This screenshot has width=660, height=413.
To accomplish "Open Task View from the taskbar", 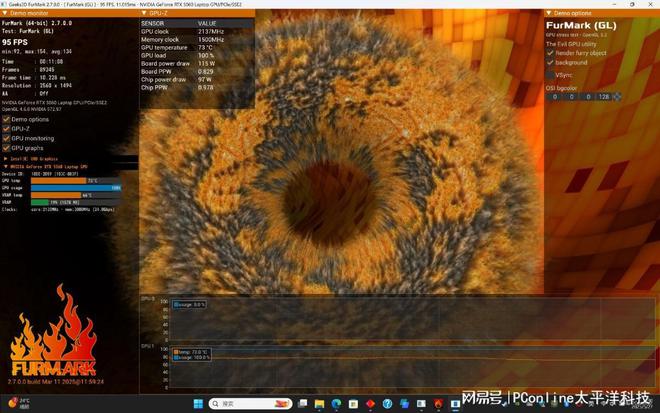I will tap(302, 404).
